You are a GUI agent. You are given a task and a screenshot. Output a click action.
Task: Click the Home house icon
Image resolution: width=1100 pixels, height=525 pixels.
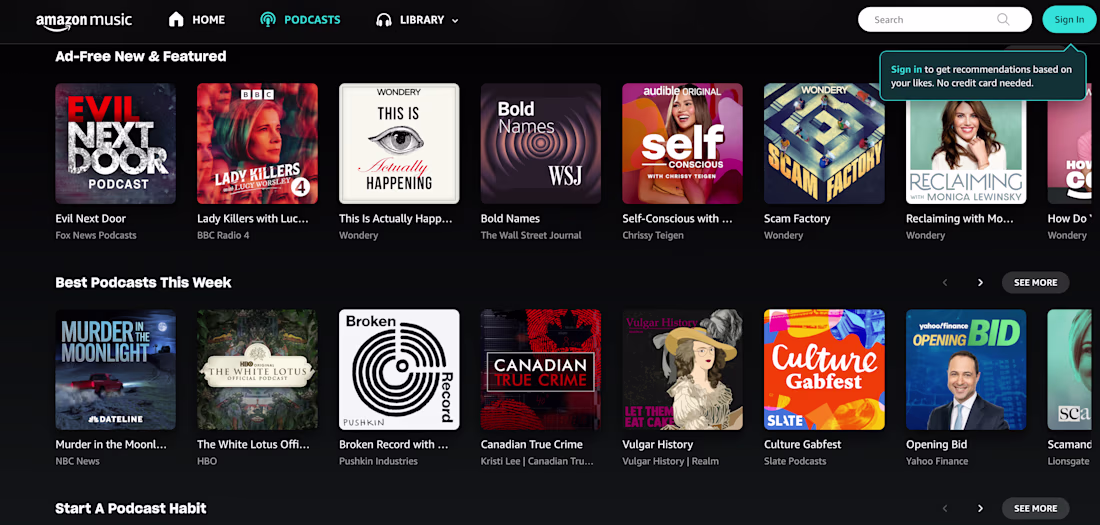[x=176, y=20]
